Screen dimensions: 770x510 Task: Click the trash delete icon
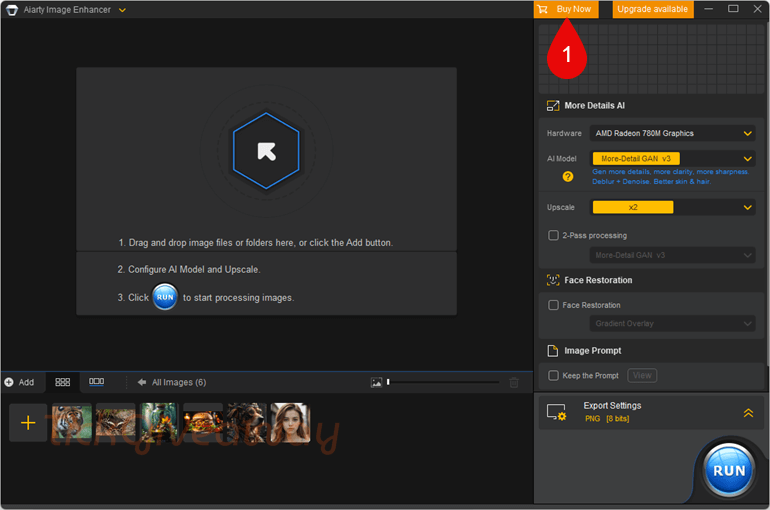(514, 382)
